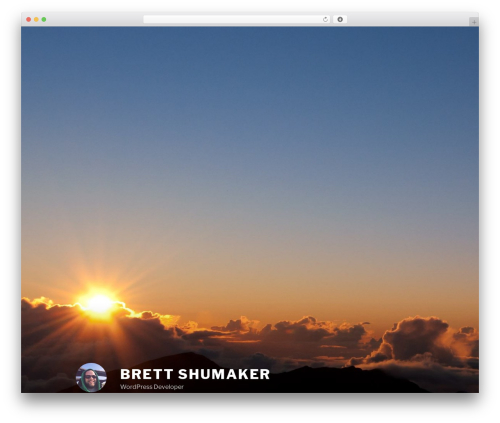Click the reload icon in address bar
This screenshot has height=423, width=500.
tap(325, 20)
